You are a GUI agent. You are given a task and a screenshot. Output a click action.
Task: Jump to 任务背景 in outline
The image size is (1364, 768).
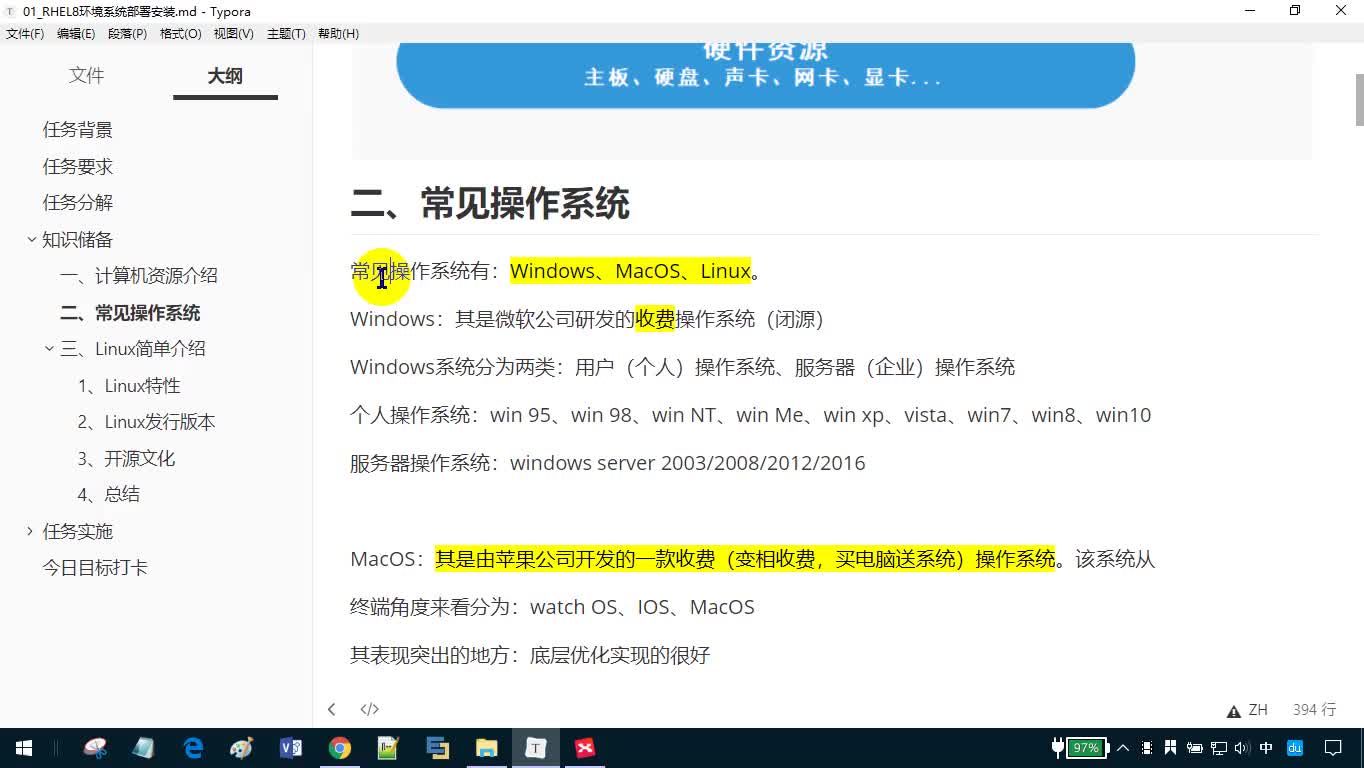click(78, 130)
